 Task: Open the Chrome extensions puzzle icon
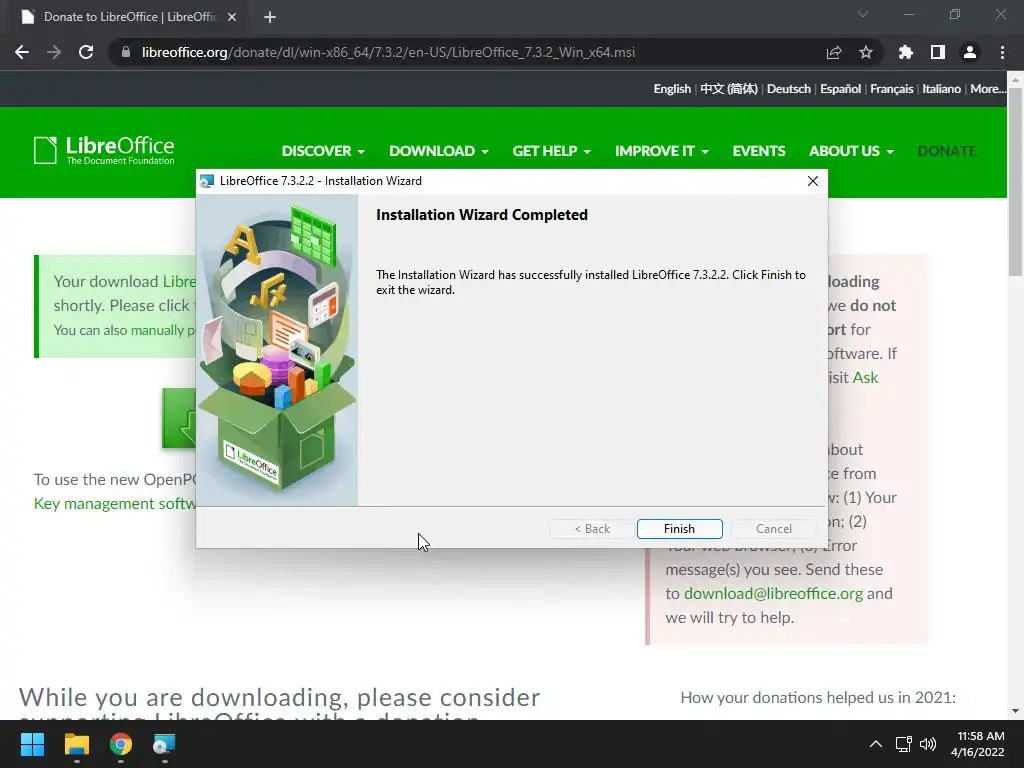tap(905, 52)
